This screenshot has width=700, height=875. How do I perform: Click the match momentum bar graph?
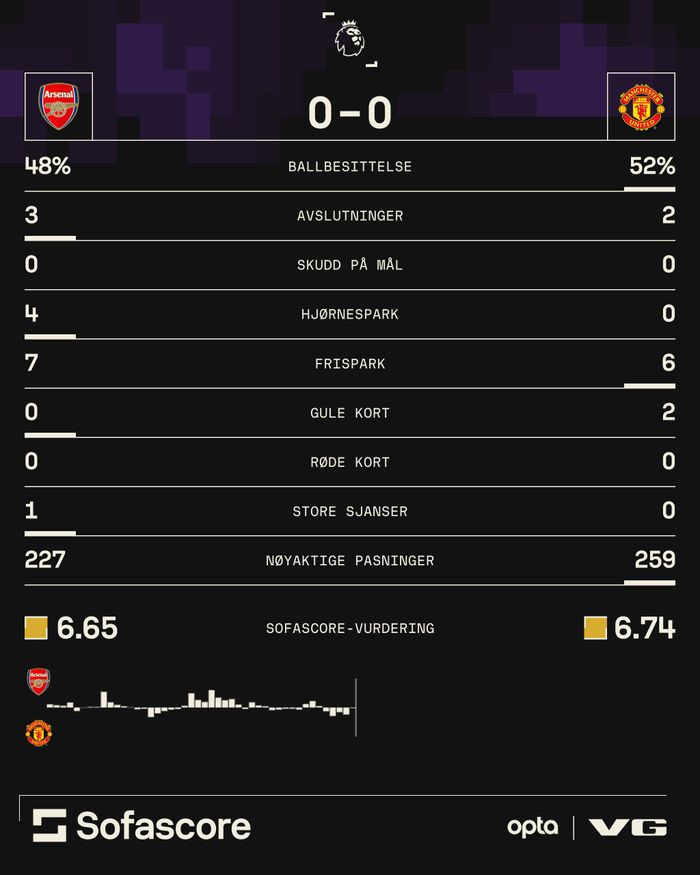pos(200,706)
